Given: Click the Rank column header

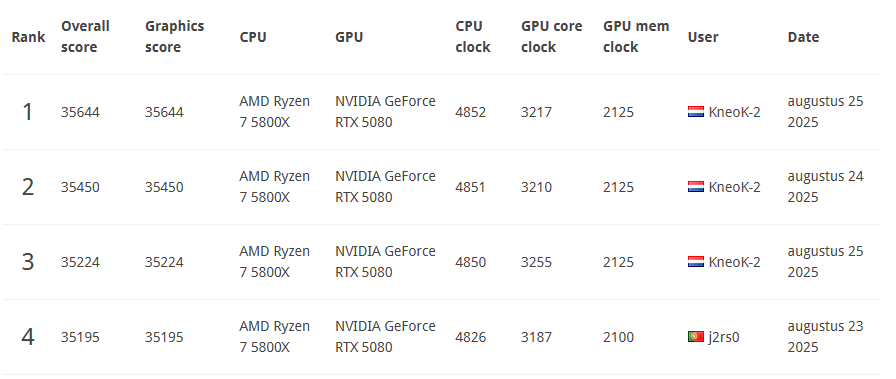Looking at the screenshot, I should (28, 37).
